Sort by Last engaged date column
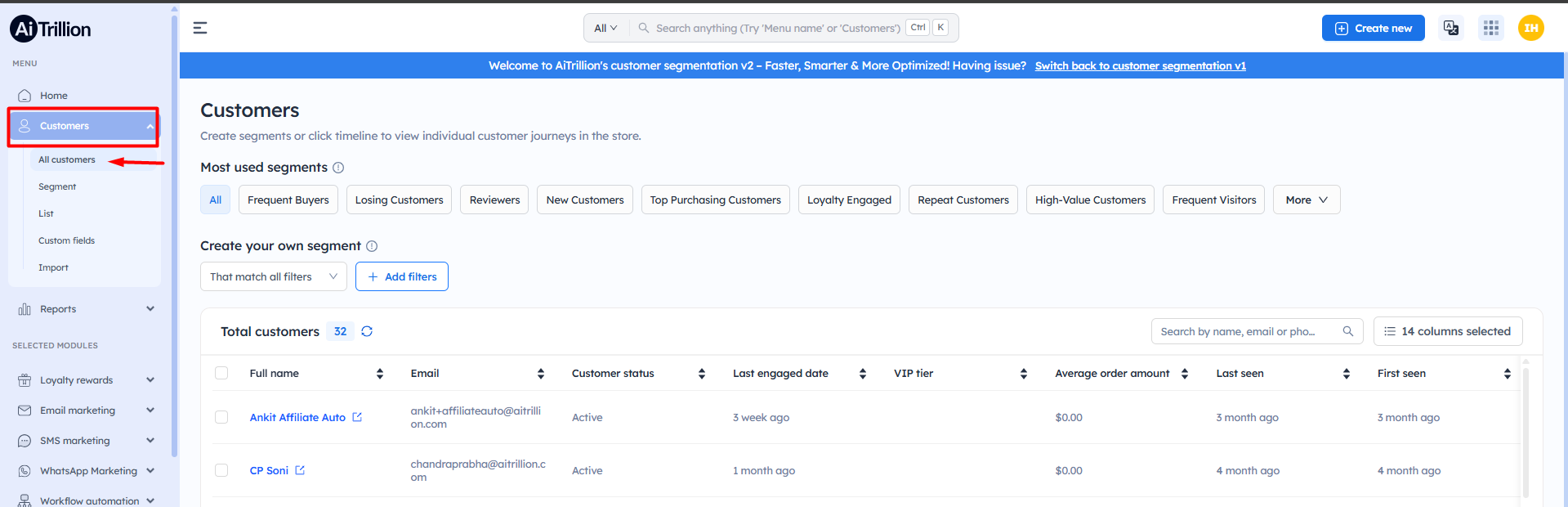Screen dimensions: 1568x507 pos(863,374)
